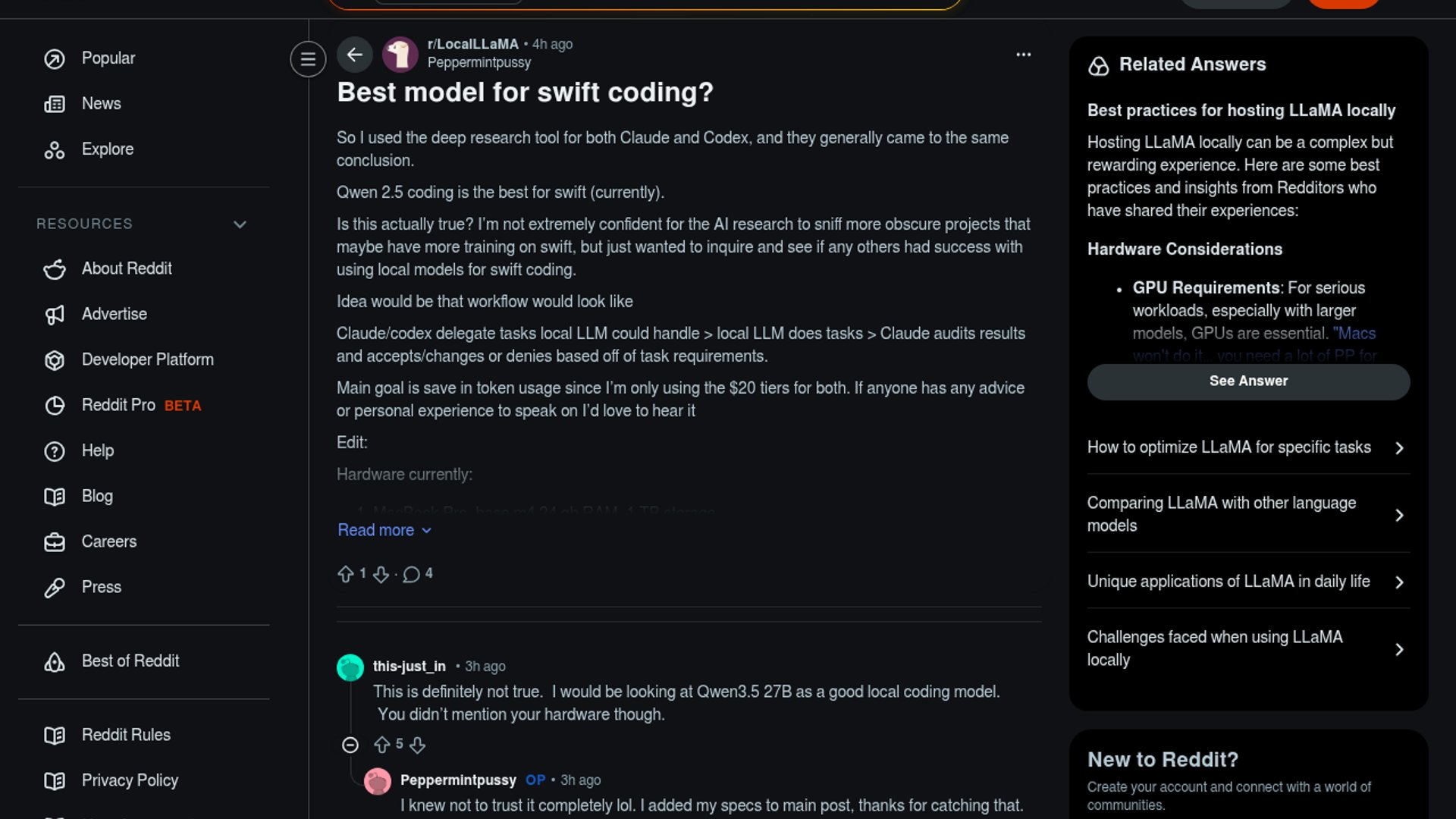The height and width of the screenshot is (819, 1456).
Task: Click the r/LocalLLaMA community avatar
Action: tap(400, 55)
